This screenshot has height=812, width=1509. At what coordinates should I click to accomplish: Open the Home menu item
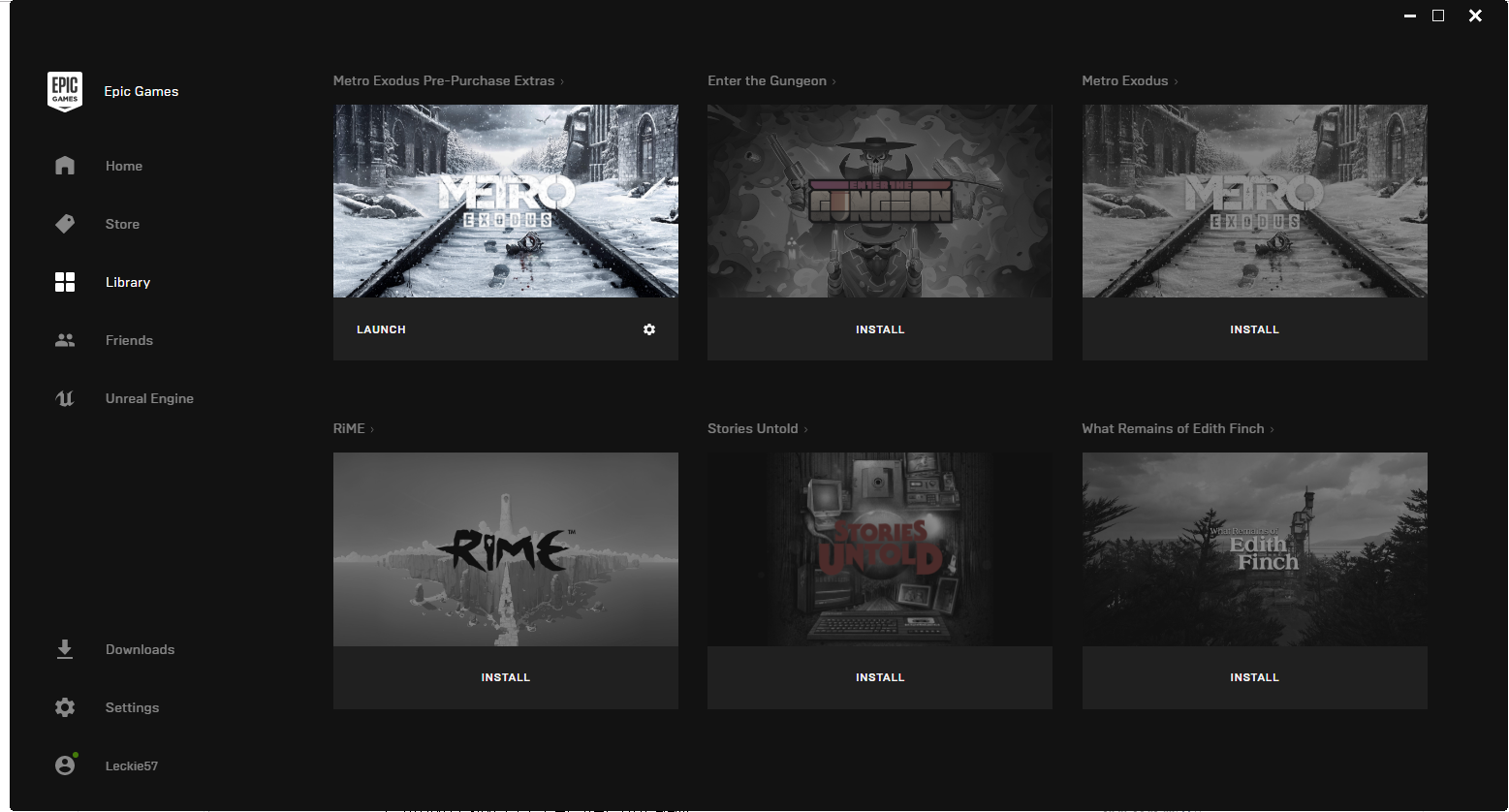click(124, 166)
